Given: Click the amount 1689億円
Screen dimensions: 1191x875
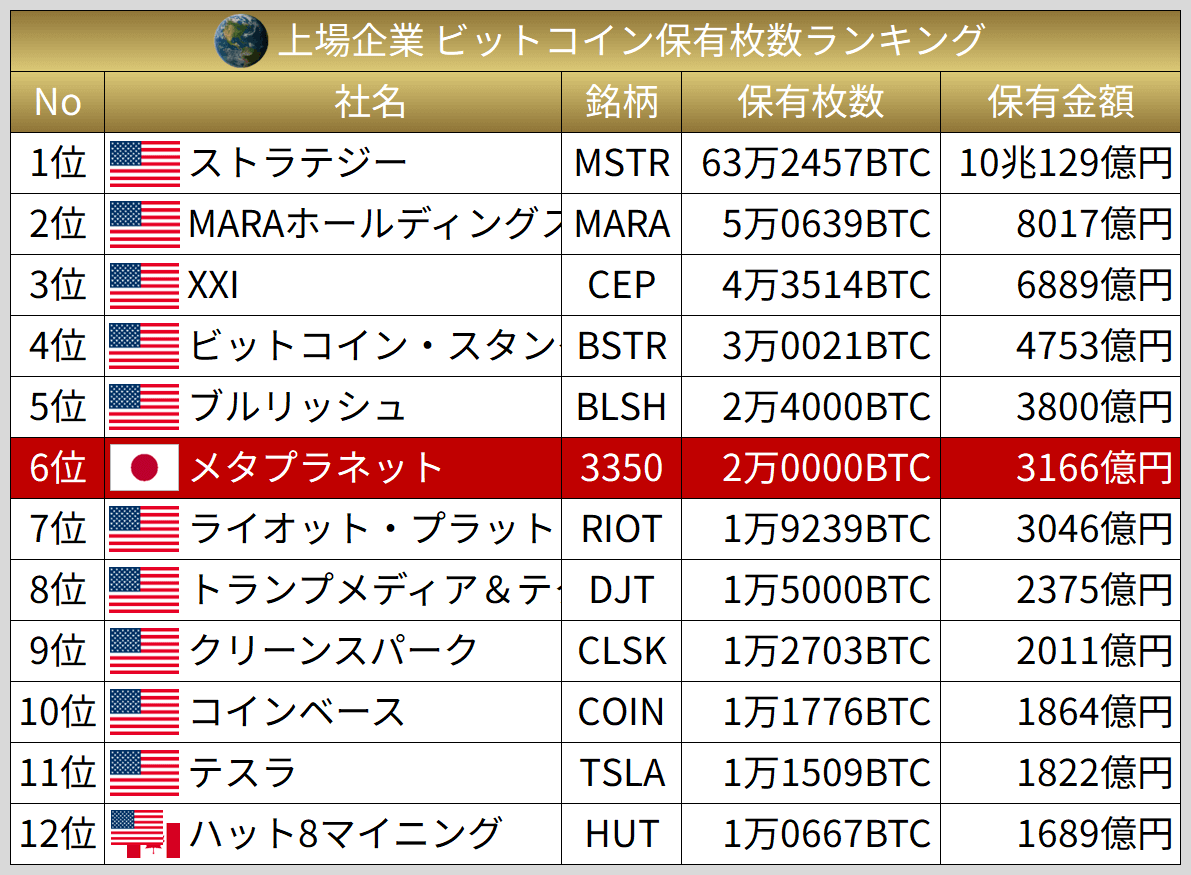Looking at the screenshot, I should coord(1095,834).
